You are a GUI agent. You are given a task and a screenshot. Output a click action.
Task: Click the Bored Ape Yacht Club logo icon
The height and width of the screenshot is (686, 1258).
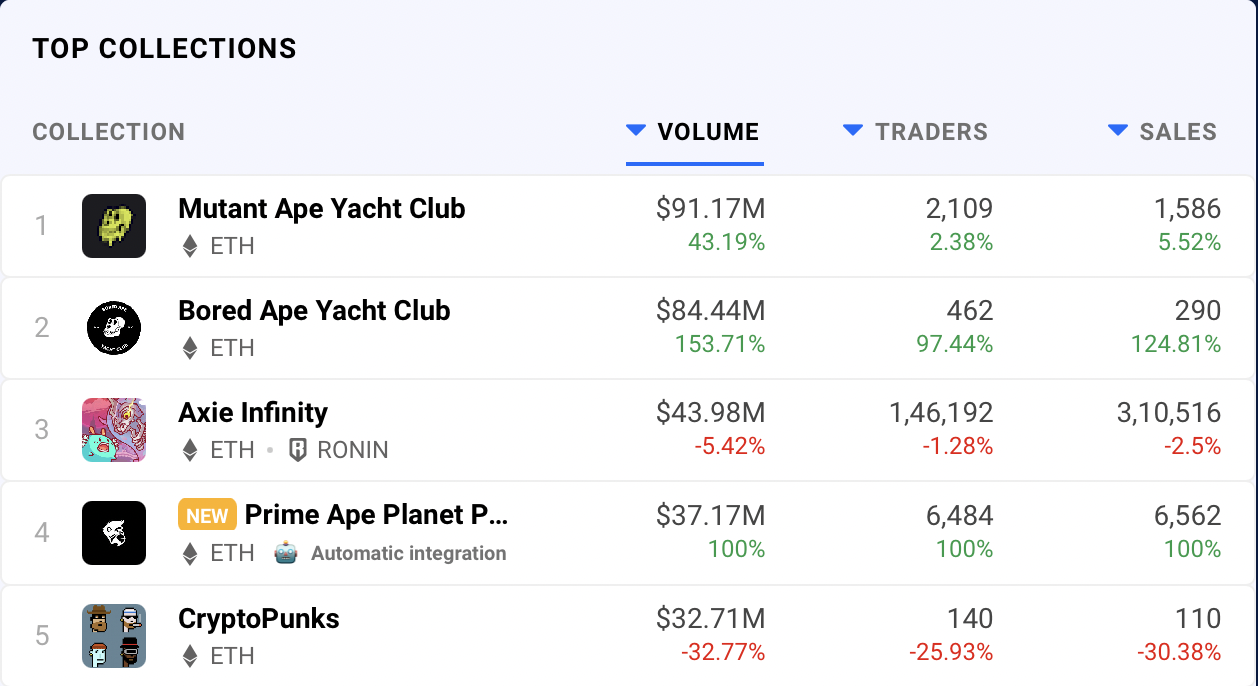(x=114, y=328)
